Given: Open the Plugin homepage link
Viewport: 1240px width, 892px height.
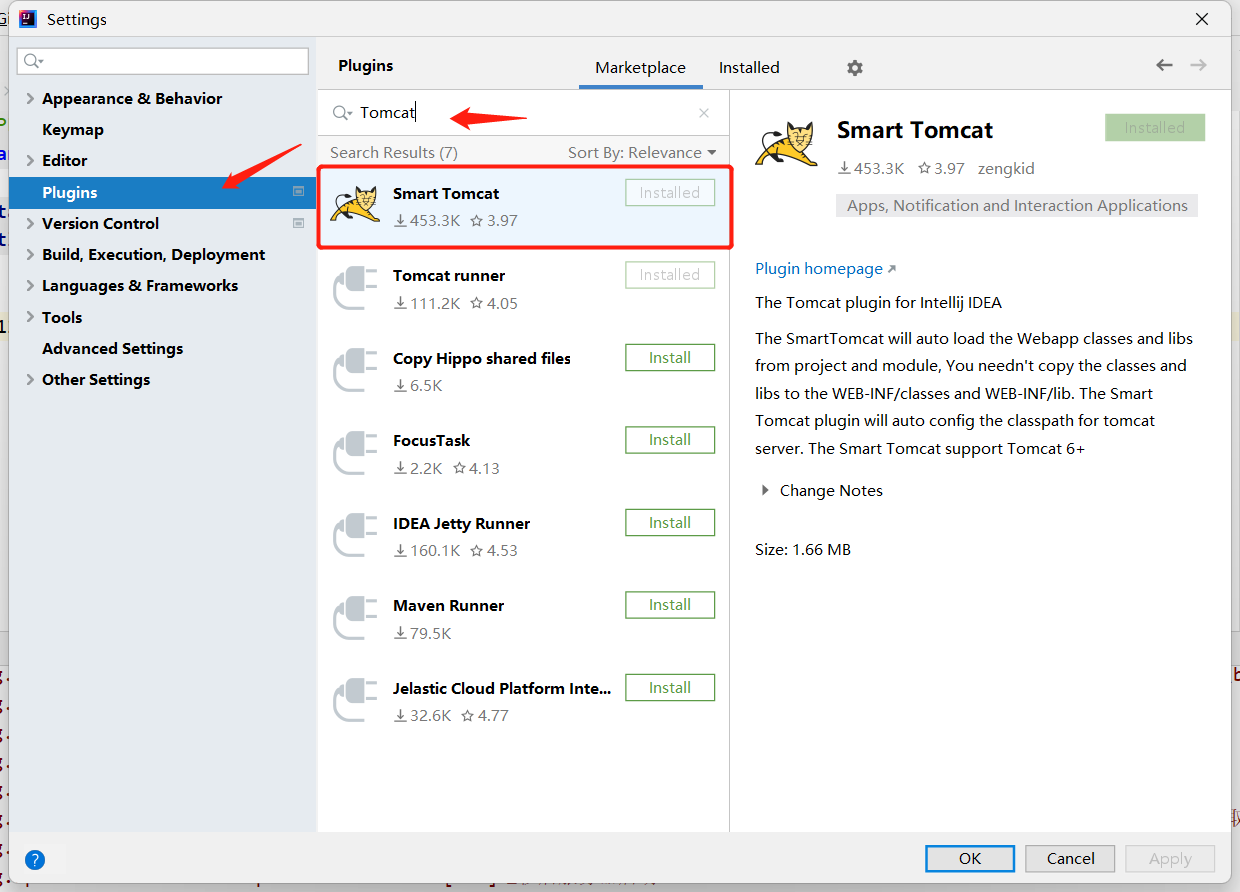Looking at the screenshot, I should [x=819, y=268].
